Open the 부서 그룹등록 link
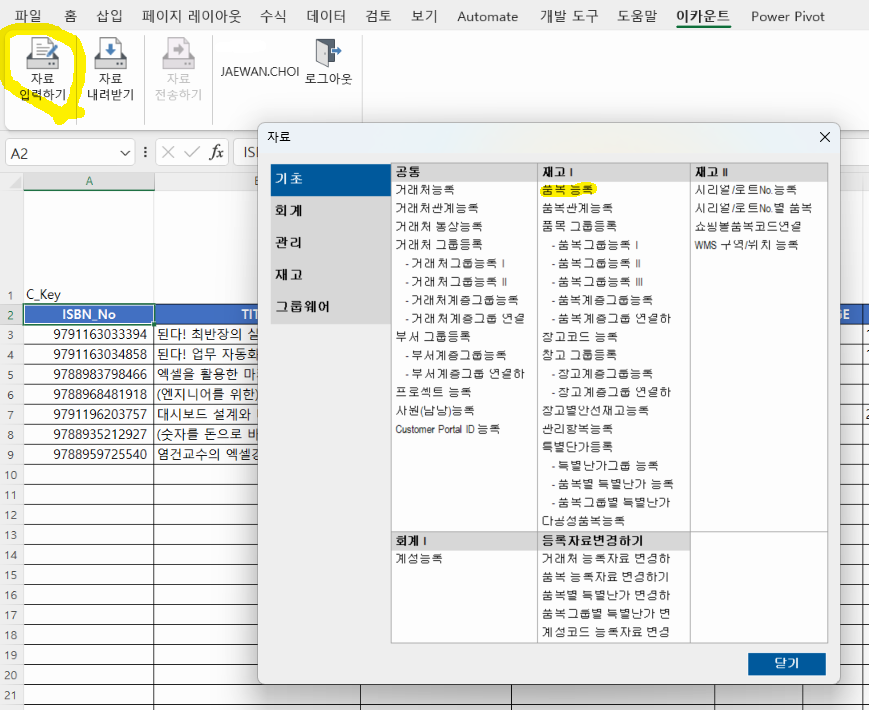 click(433, 336)
